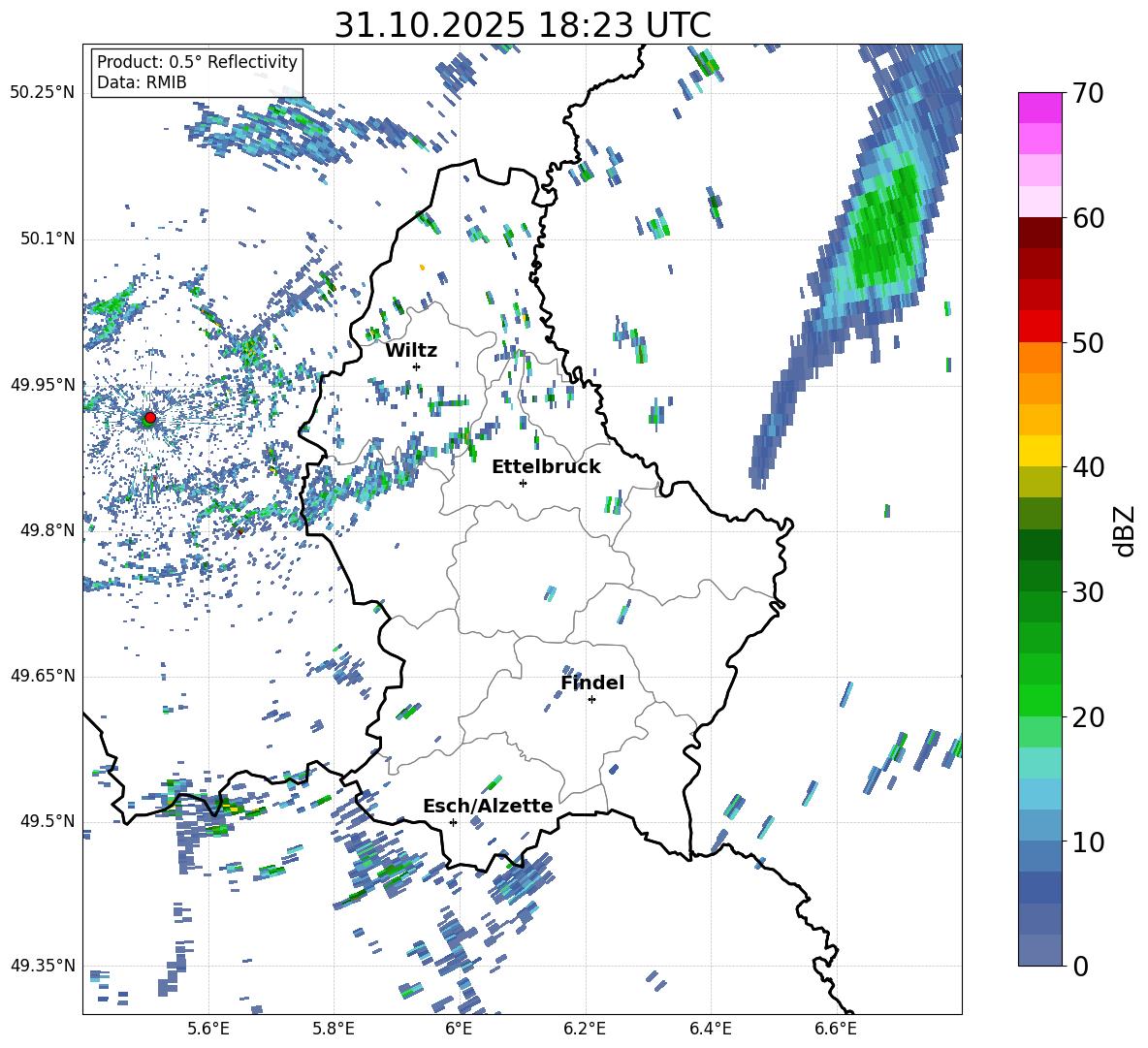
Task: Click the 6.6°E longitude label
Action: click(x=836, y=1029)
